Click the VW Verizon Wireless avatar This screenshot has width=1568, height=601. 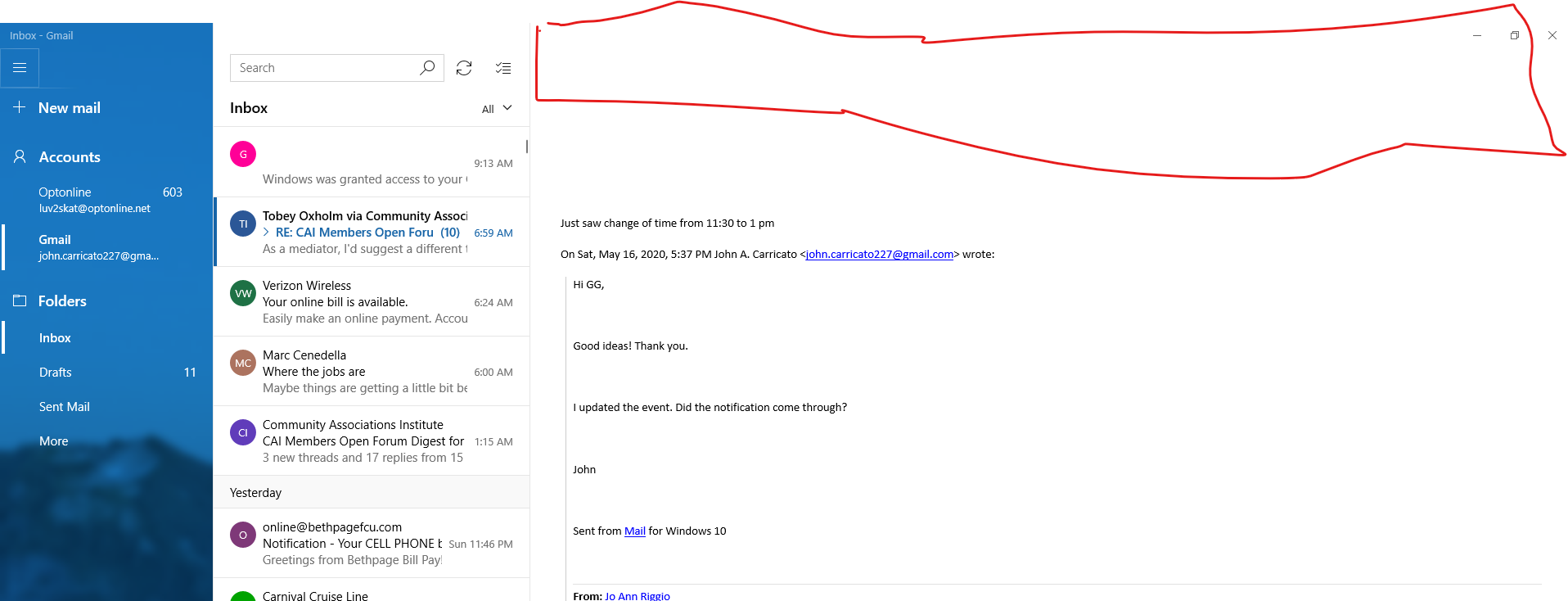point(243,293)
